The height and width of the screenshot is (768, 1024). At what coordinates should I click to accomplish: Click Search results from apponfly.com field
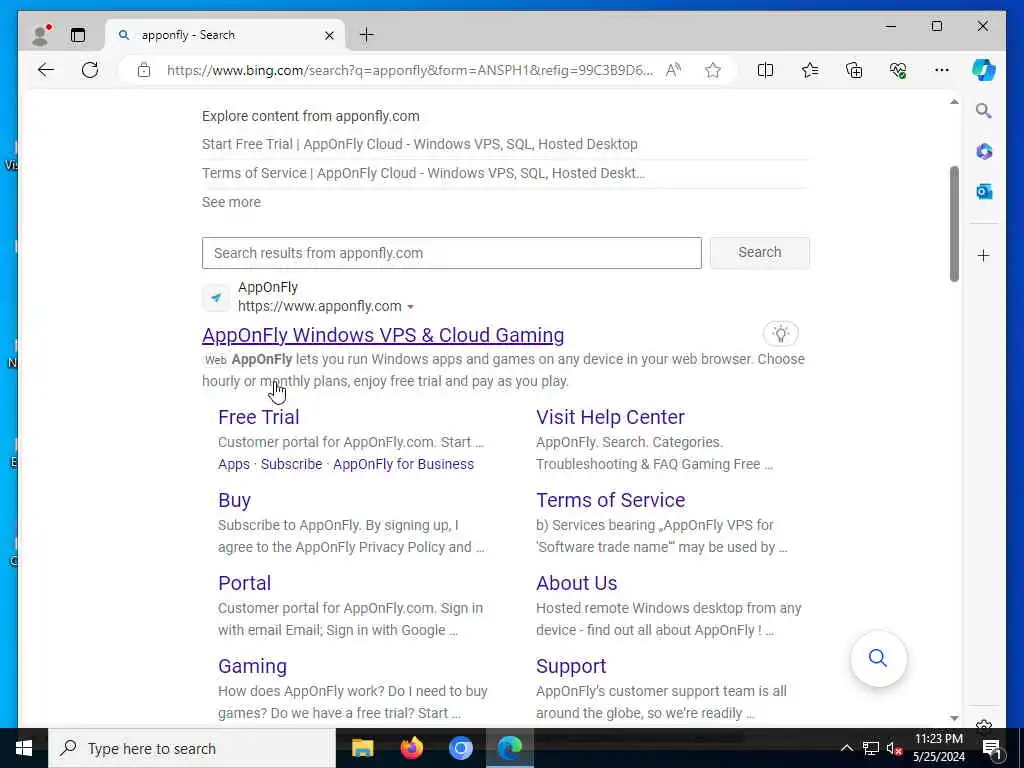point(451,253)
